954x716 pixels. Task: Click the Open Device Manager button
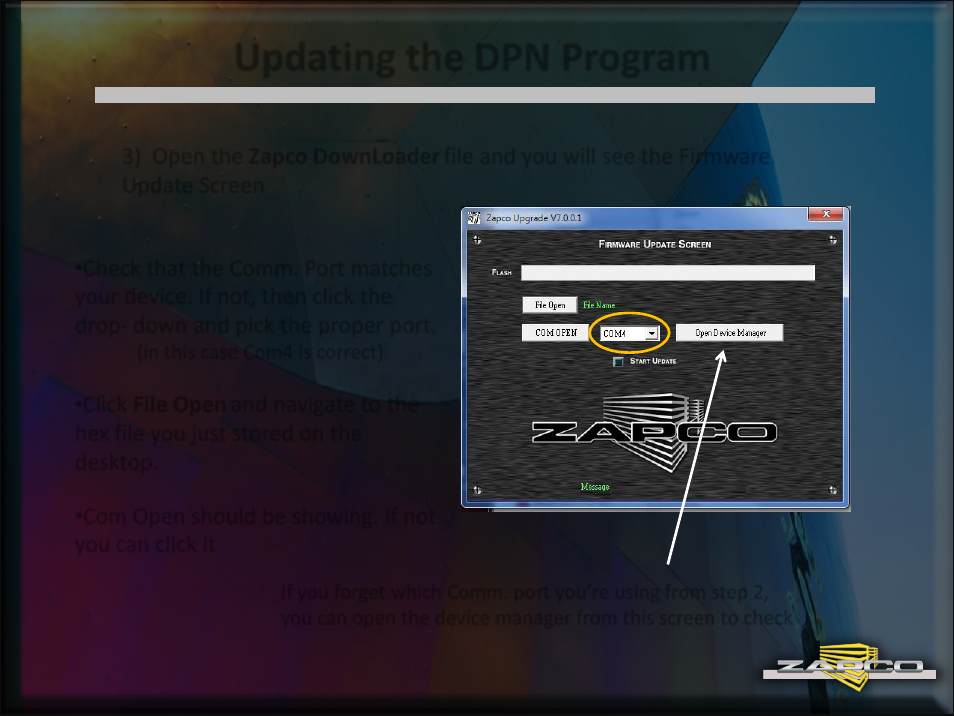click(x=729, y=333)
